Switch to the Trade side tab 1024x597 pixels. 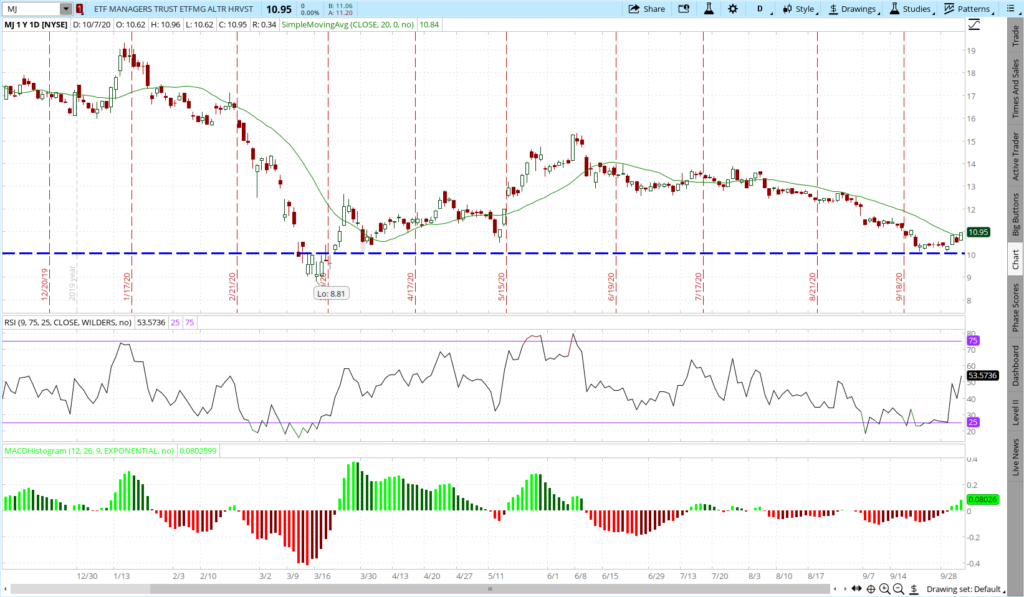click(1015, 33)
